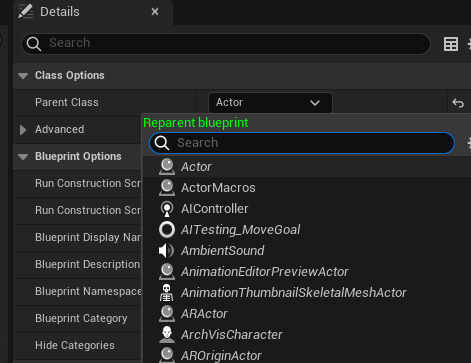Open the property matrix grid icon

451,44
